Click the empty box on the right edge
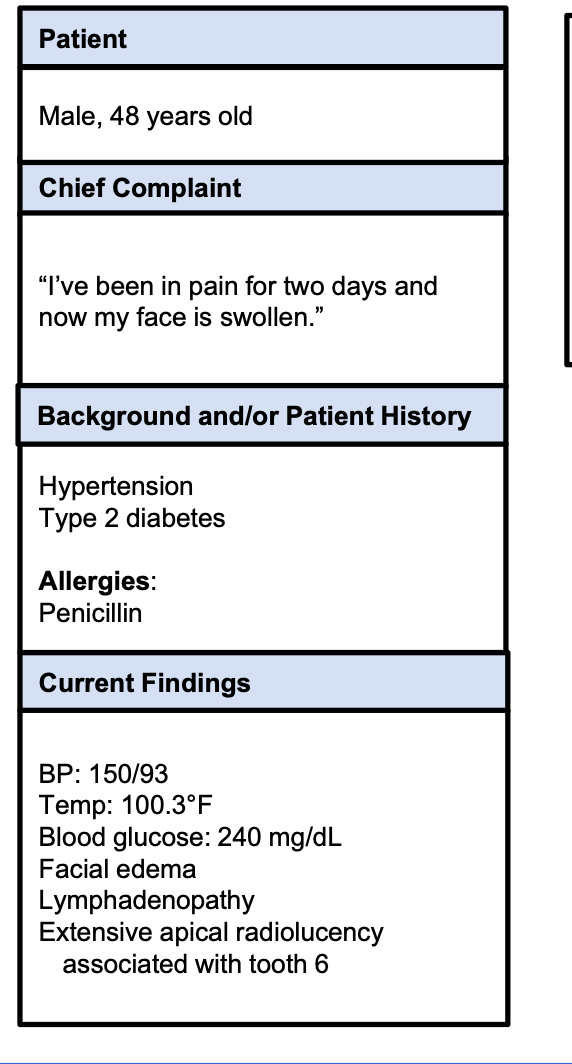The image size is (572, 1064). point(569,190)
